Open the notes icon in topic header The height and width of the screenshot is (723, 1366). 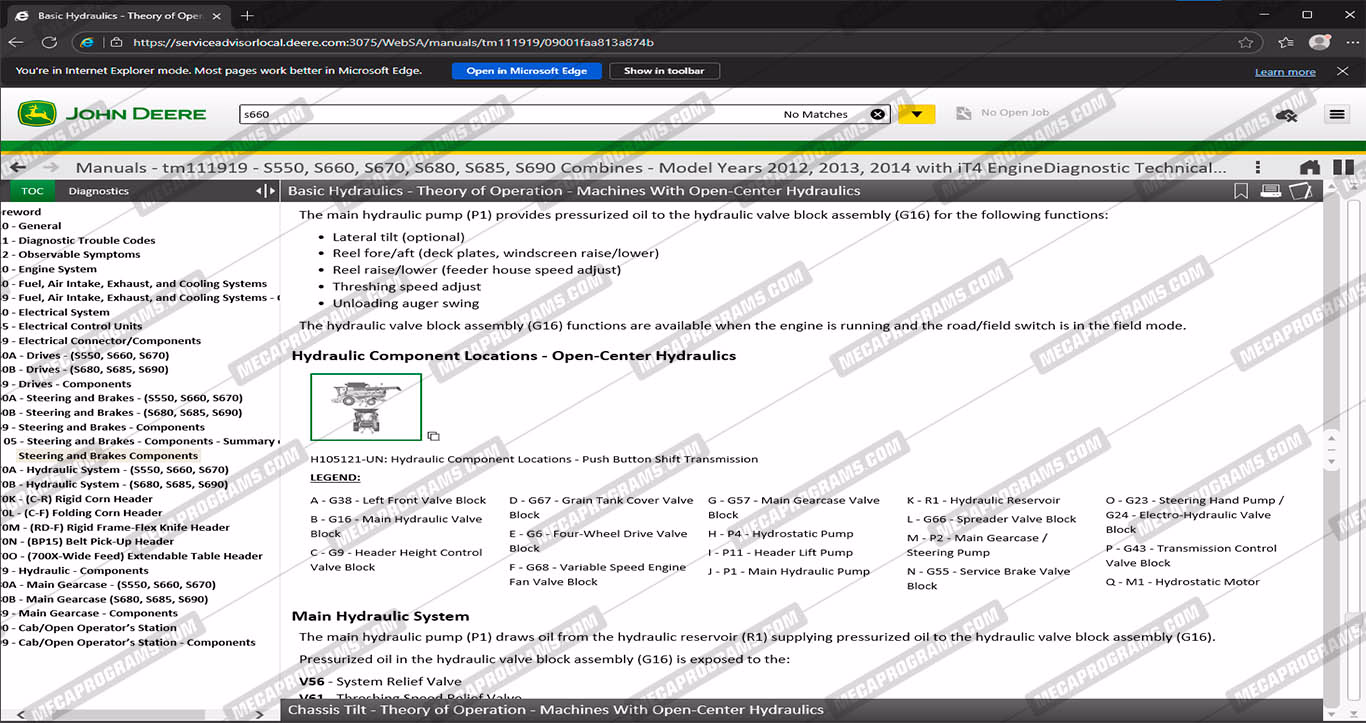[1300, 191]
